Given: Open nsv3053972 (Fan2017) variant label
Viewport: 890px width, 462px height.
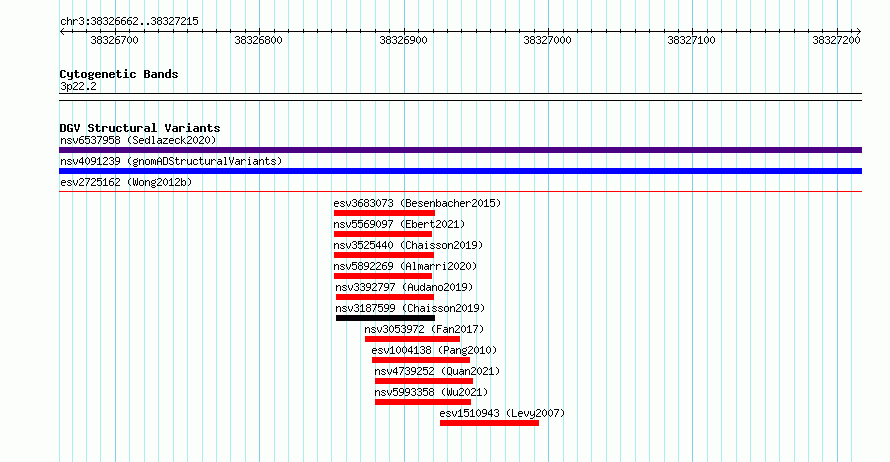Looking at the screenshot, I should [424, 329].
